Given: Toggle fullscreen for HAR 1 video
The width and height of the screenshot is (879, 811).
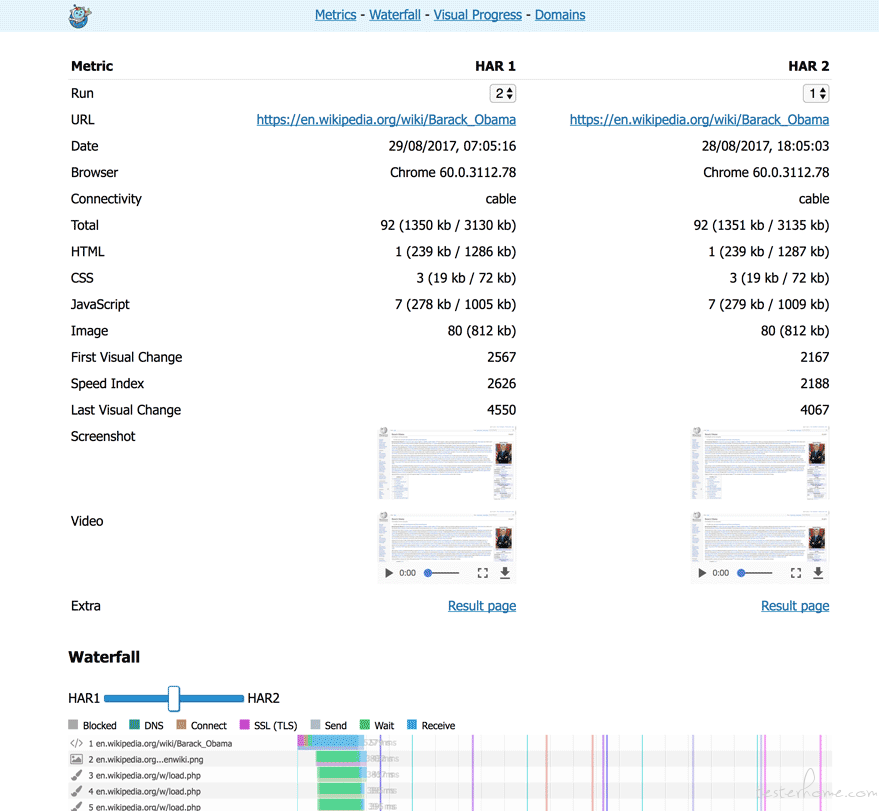Looking at the screenshot, I should 483,573.
